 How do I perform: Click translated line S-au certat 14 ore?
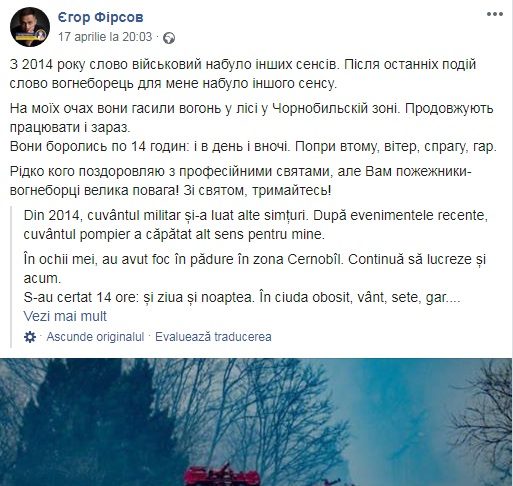242,297
